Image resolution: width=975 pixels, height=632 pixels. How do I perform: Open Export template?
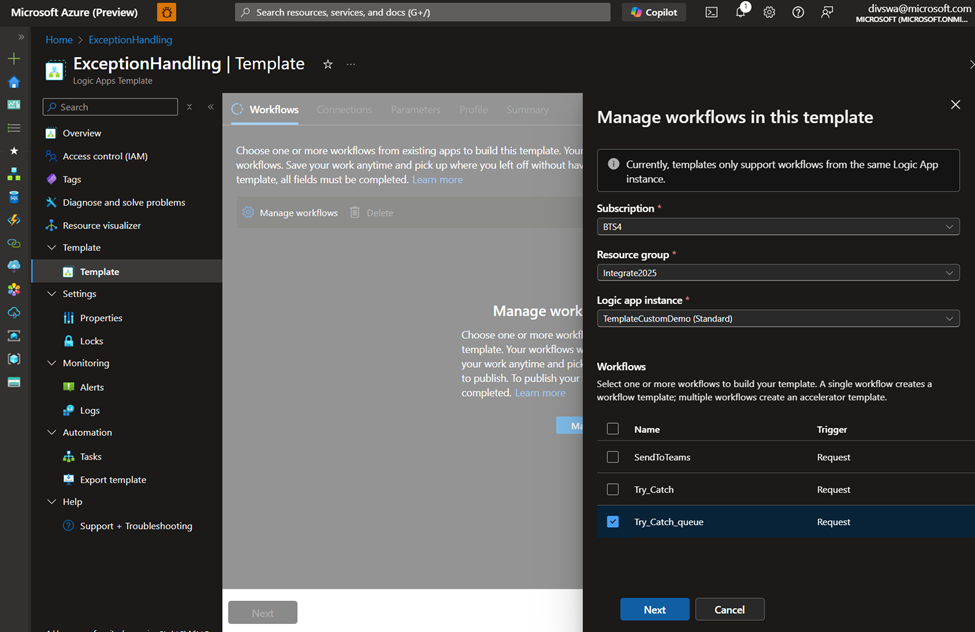[x=113, y=480]
